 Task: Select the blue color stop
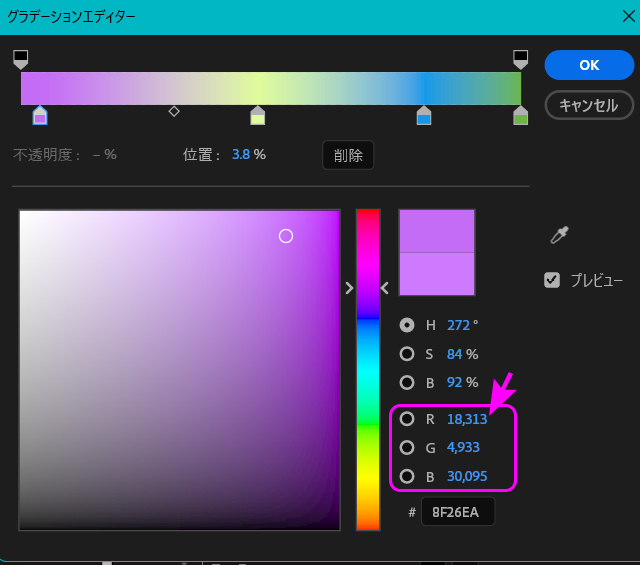(x=424, y=116)
